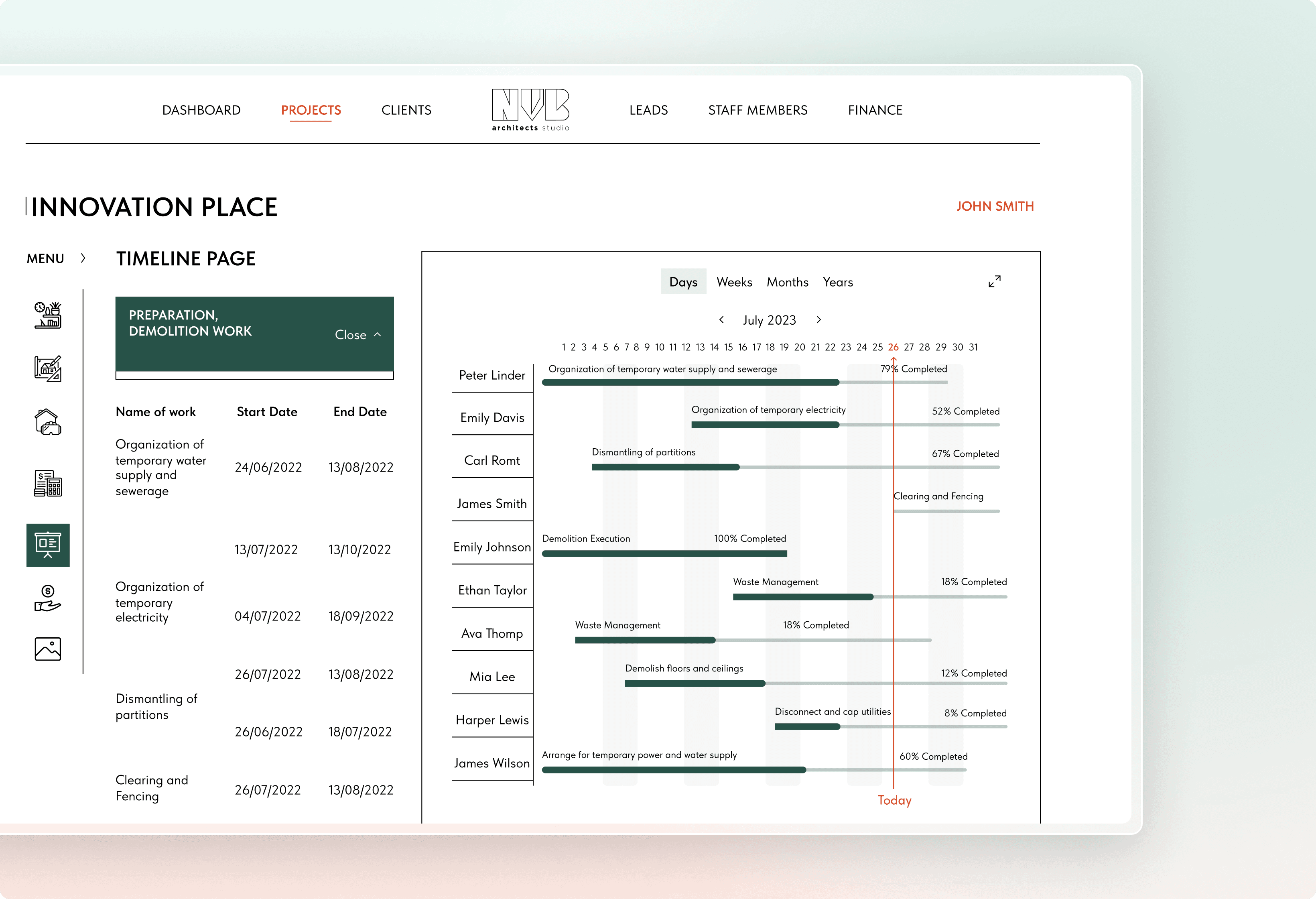Click the Clearing and Fencing work row

[254, 789]
